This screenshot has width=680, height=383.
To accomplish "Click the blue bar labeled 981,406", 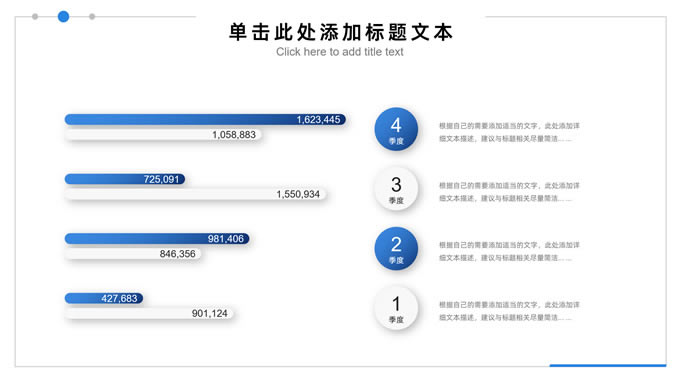I will click(157, 239).
